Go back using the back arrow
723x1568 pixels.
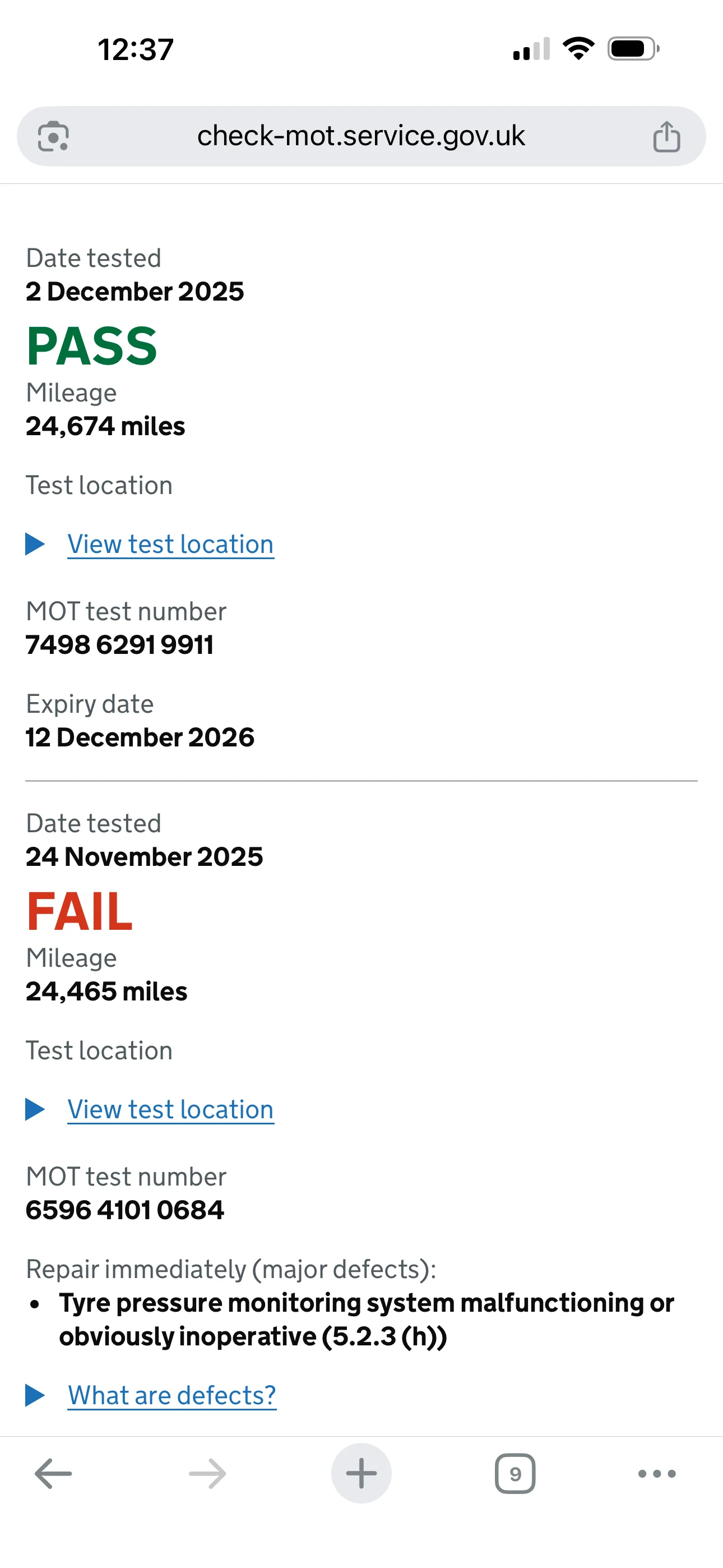pos(53,1474)
